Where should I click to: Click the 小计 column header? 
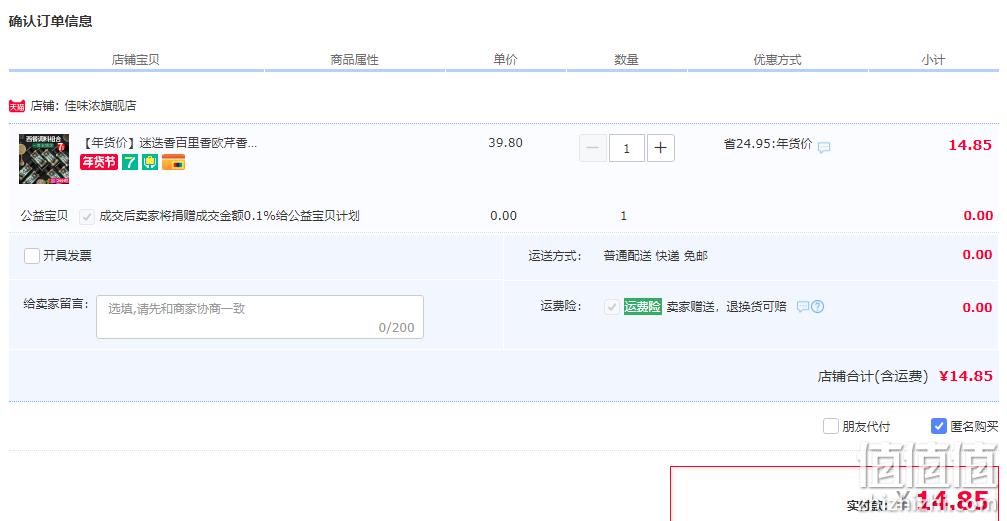coord(933,60)
